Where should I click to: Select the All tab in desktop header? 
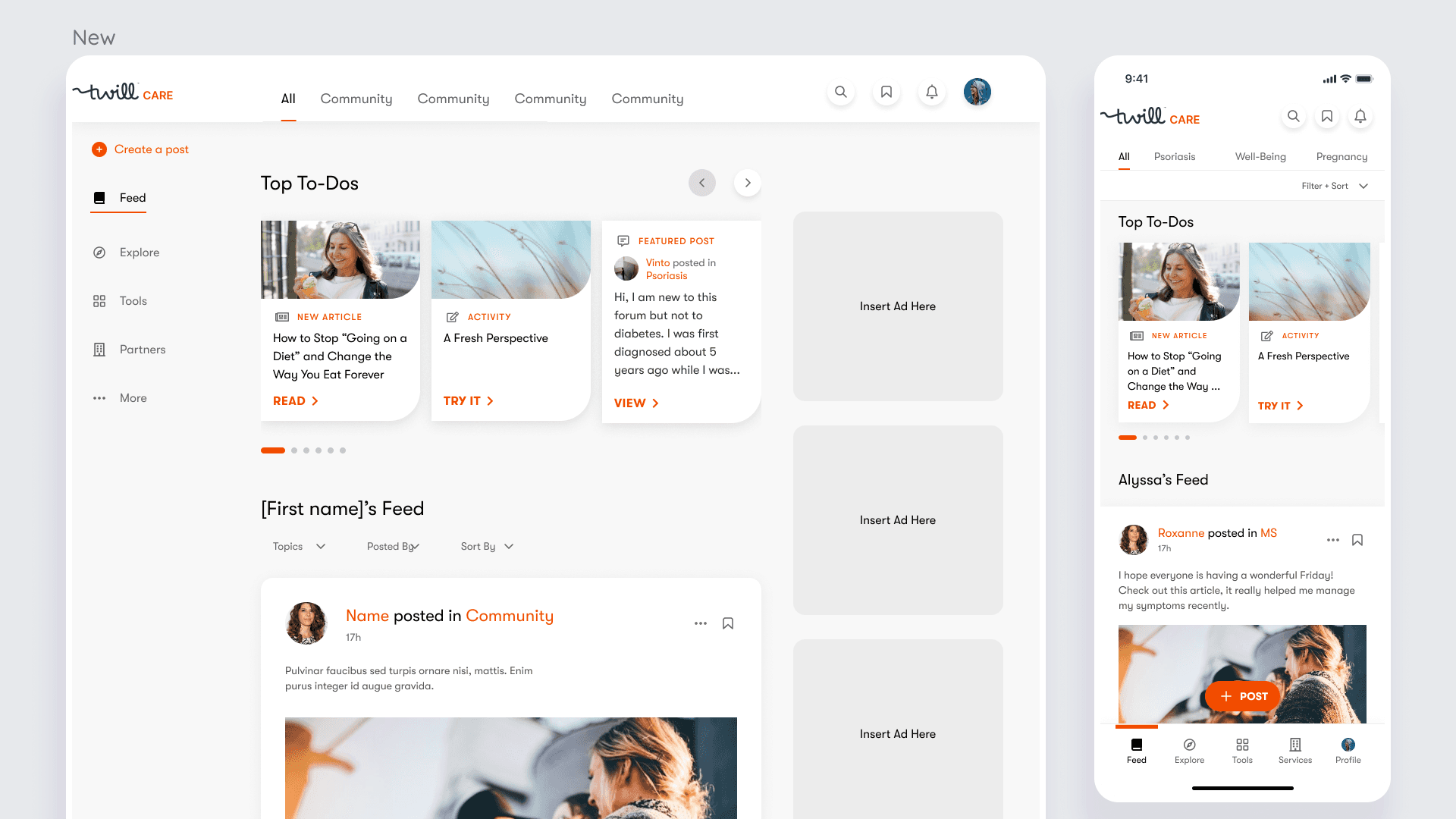coord(288,99)
